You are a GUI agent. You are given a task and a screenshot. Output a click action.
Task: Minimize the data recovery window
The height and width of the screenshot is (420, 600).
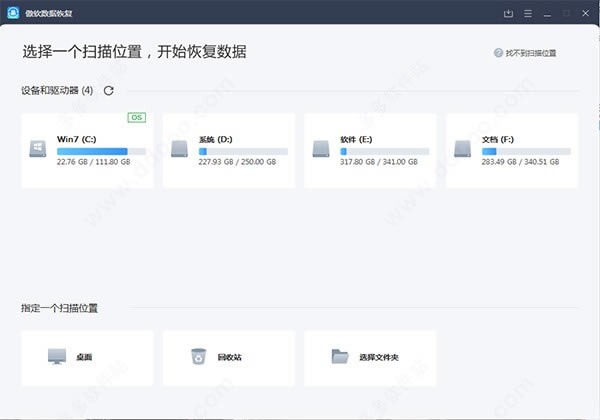point(547,15)
